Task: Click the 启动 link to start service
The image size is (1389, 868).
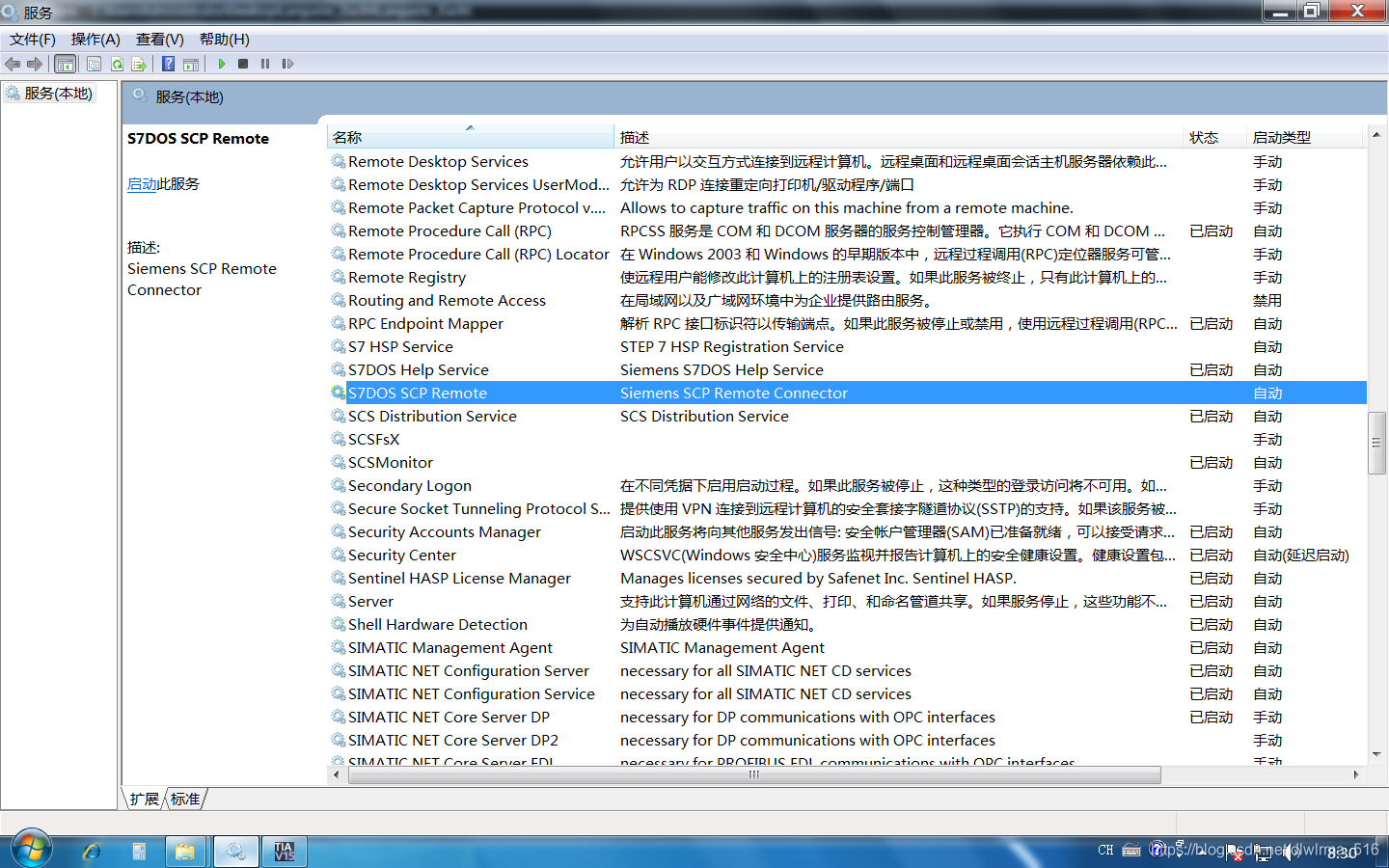Action: click(142, 184)
